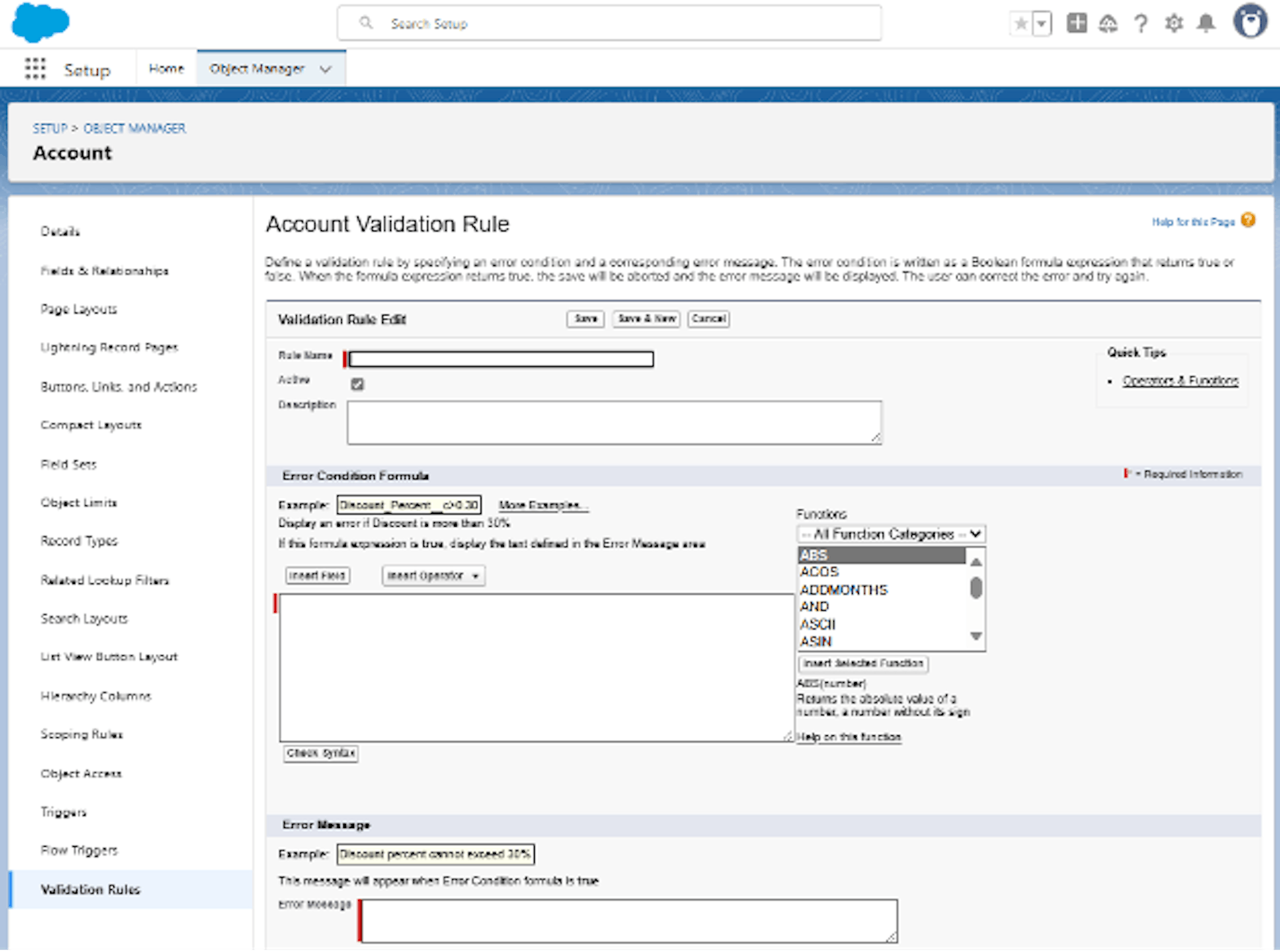Select AND in the functions list
Screen dimensions: 1280x952
[x=881, y=607]
